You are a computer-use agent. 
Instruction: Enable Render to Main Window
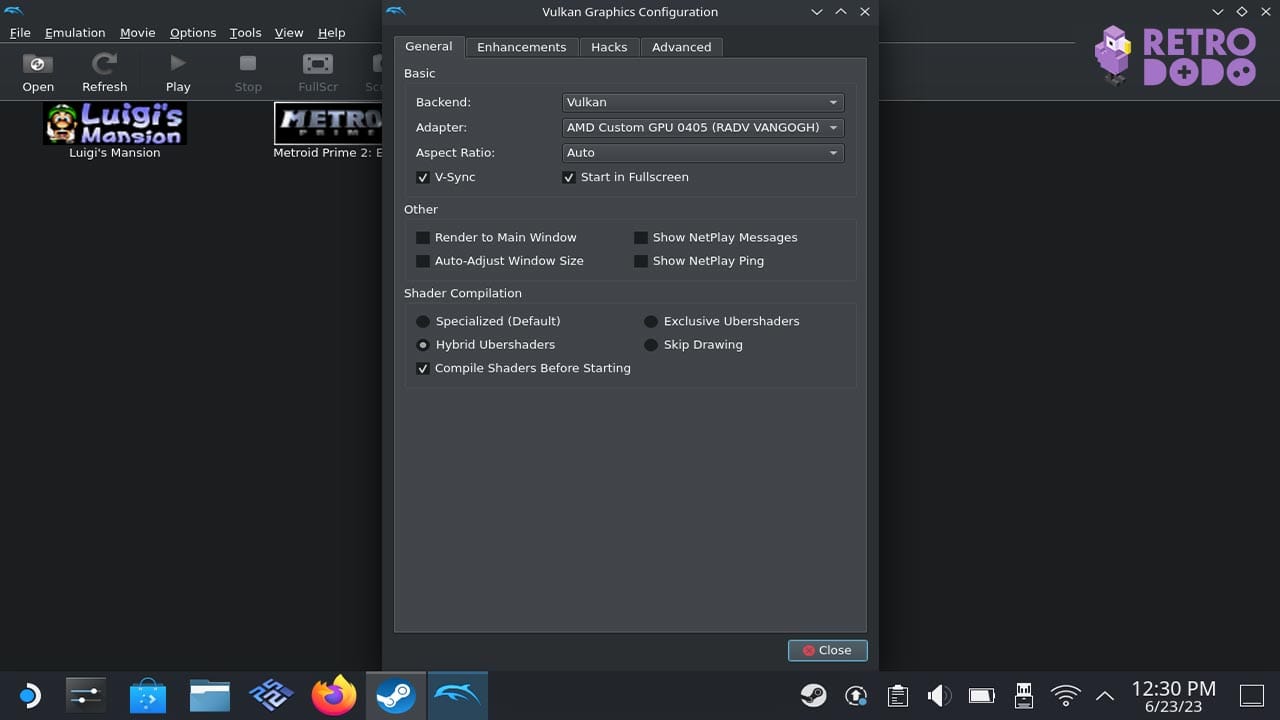423,237
